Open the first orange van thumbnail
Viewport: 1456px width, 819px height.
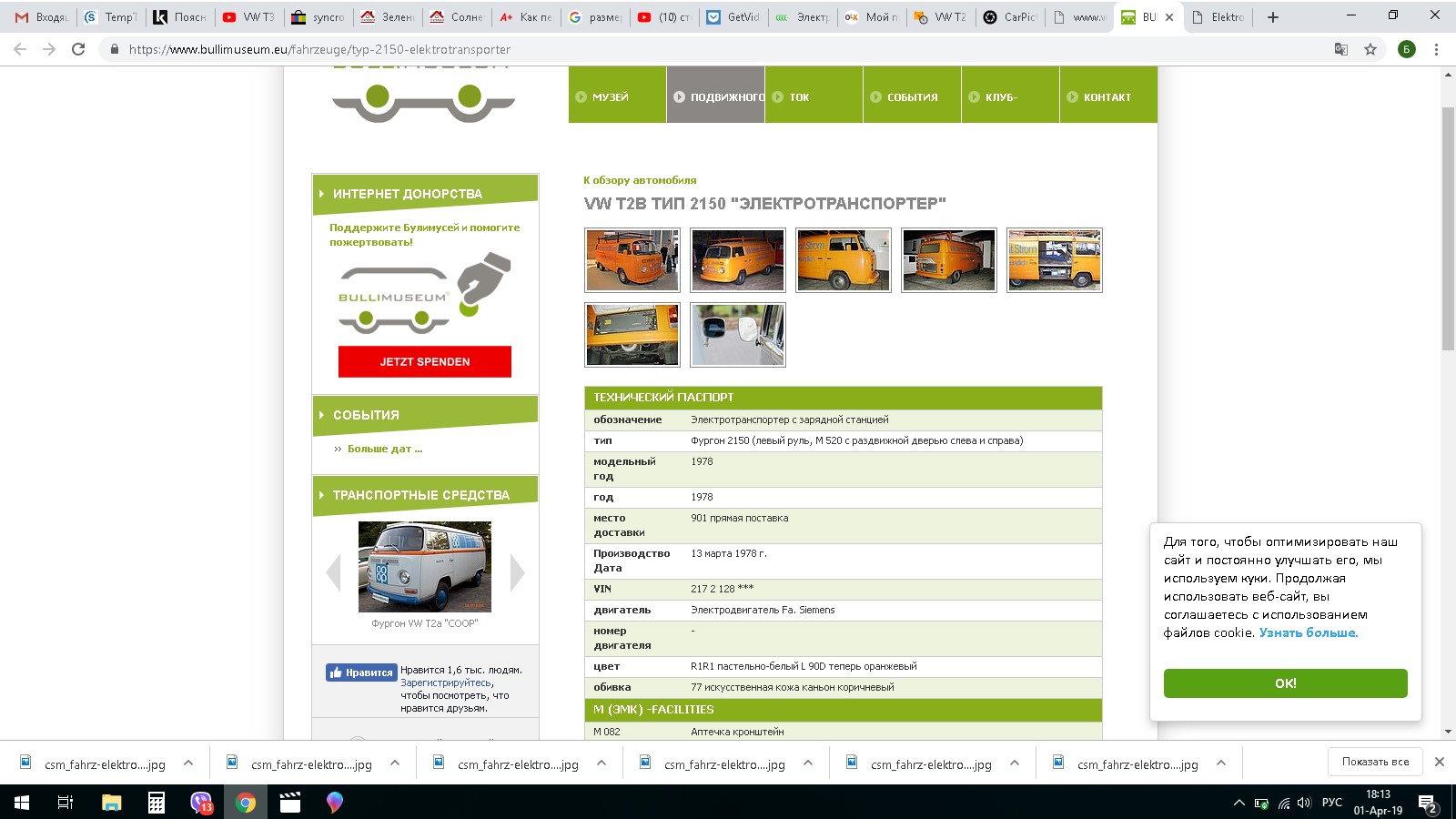632,260
